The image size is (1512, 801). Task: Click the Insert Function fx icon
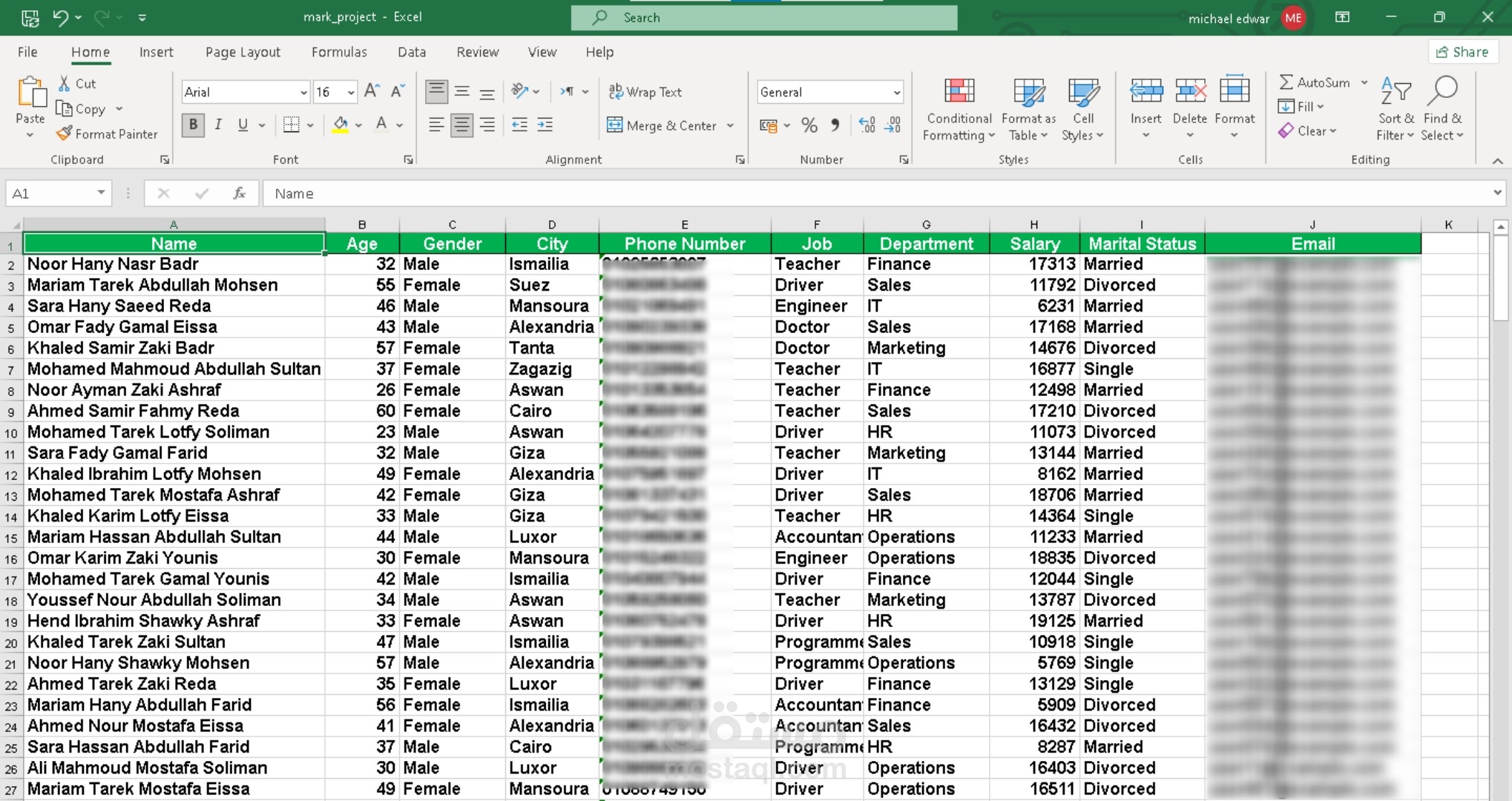pos(239,194)
